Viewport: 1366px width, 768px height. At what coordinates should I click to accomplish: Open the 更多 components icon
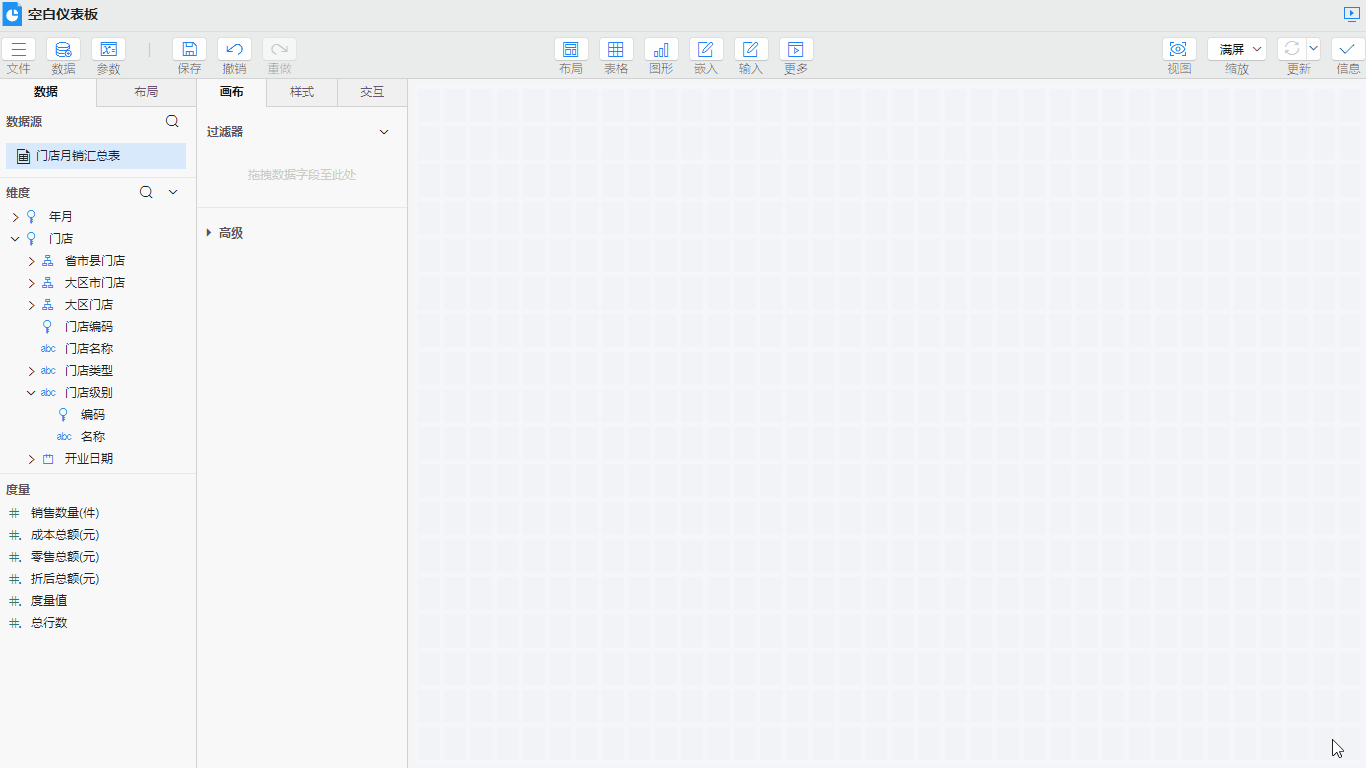(796, 49)
